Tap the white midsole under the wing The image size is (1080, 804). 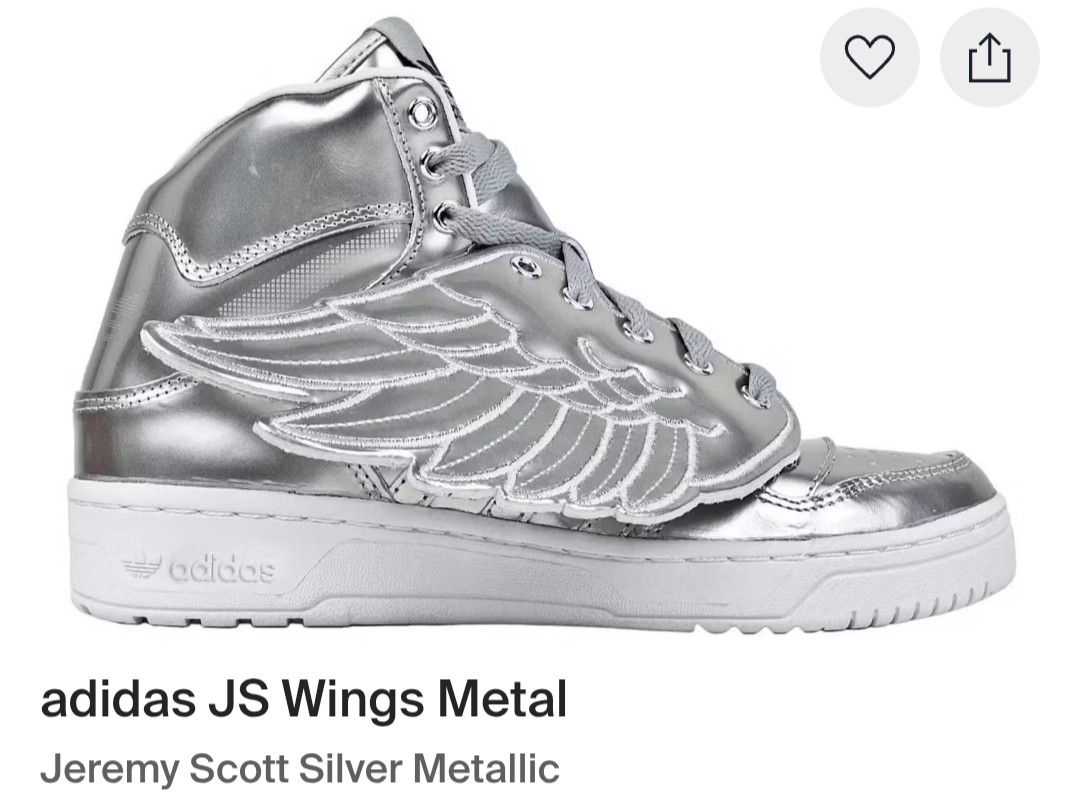click(482, 565)
